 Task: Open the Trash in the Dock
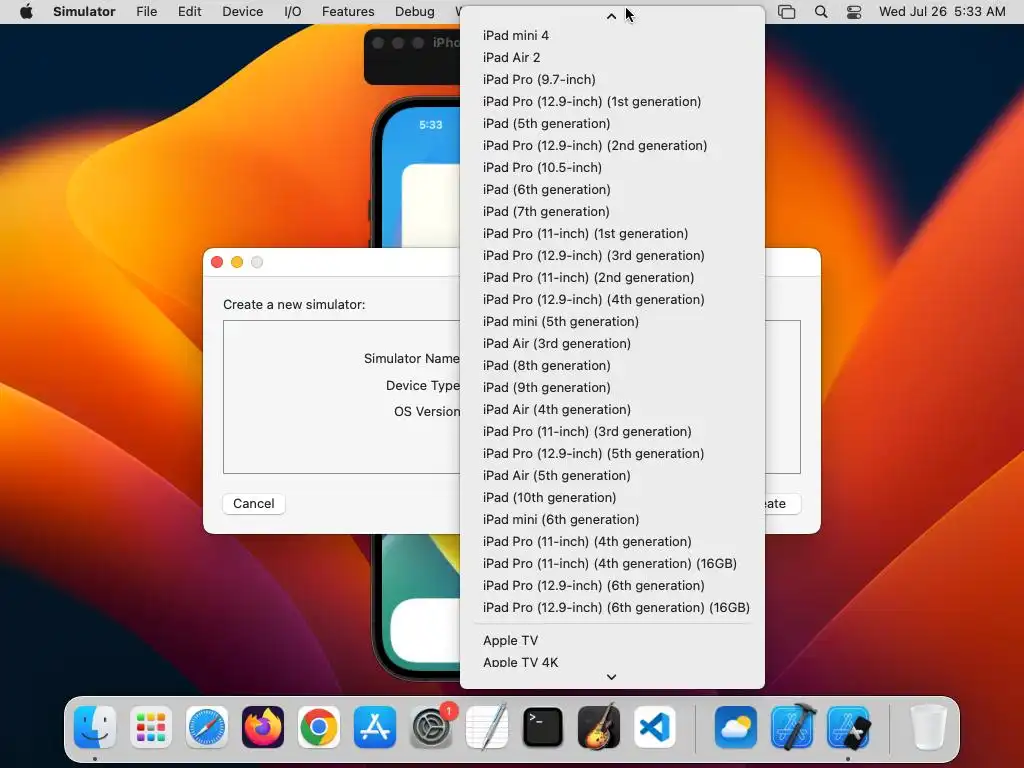click(929, 727)
